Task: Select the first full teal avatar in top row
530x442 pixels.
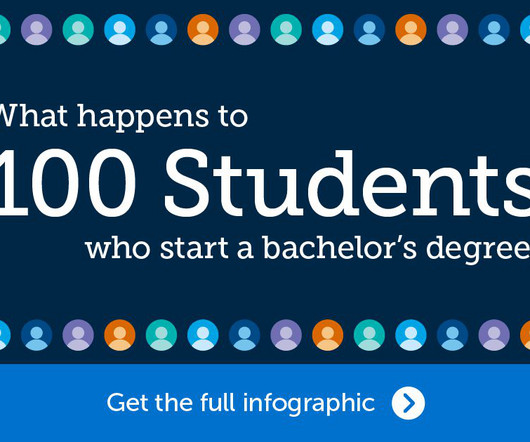Action: pos(78,29)
